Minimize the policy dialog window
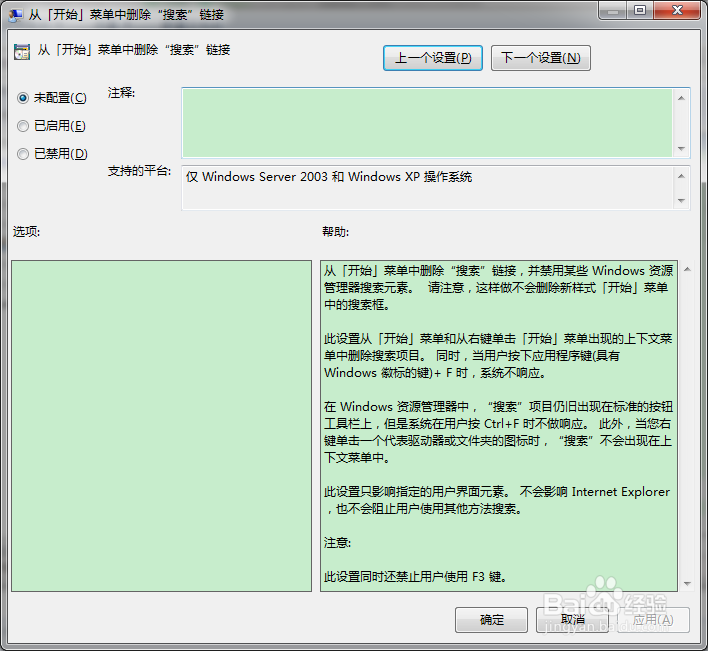Image resolution: width=708 pixels, height=651 pixels. pos(613,11)
